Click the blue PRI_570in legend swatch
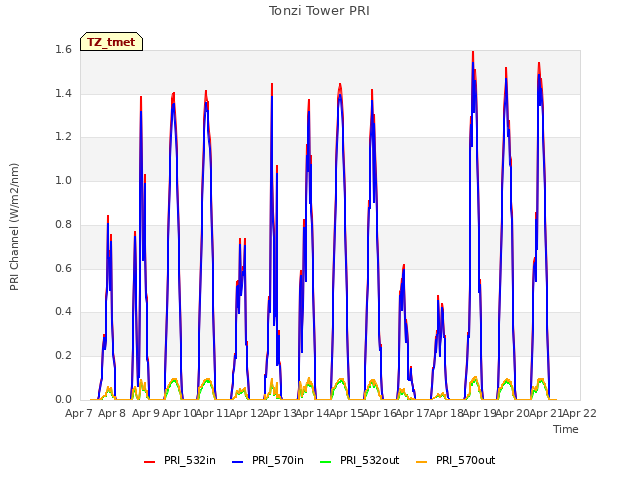Screen dimensions: 640x480 tap(237, 461)
